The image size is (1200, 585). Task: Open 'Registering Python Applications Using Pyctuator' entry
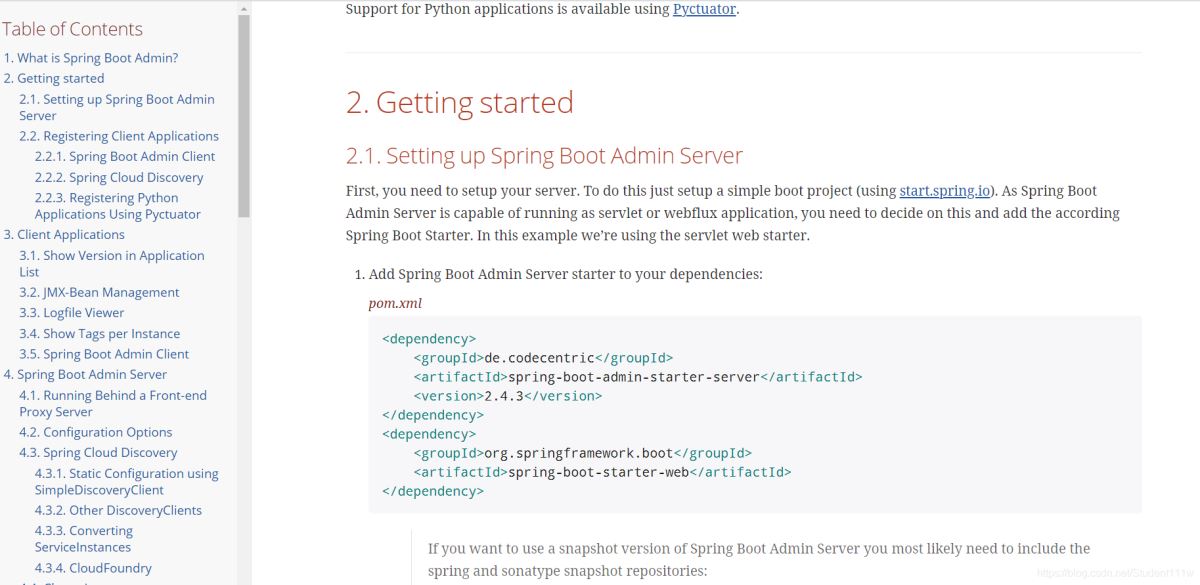pos(117,206)
